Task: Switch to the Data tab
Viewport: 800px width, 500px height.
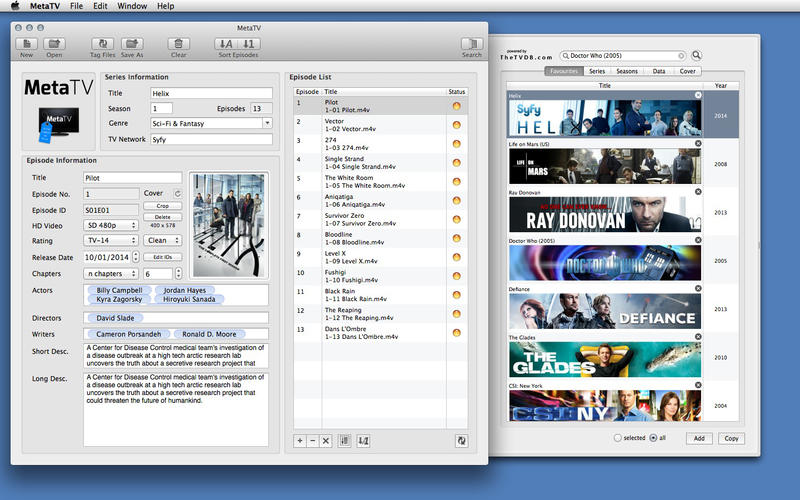Action: pos(659,71)
